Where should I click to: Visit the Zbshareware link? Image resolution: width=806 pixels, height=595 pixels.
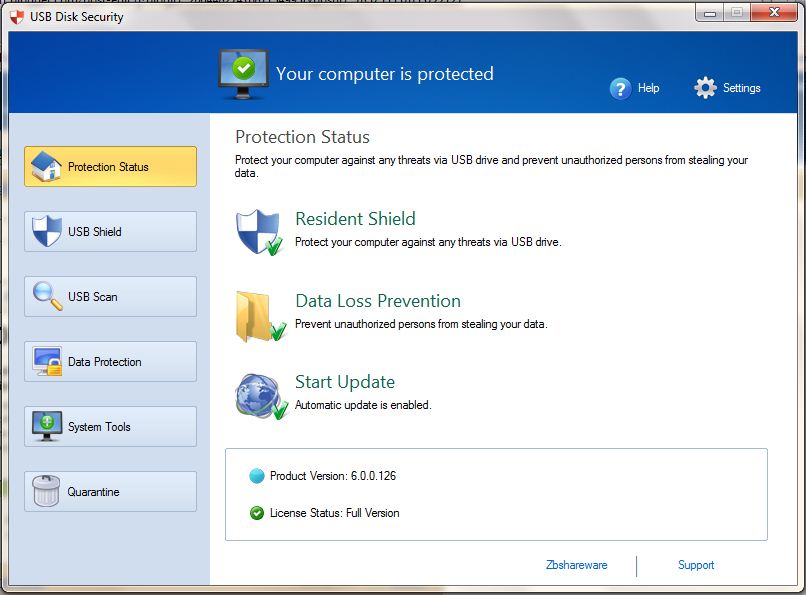pos(577,565)
